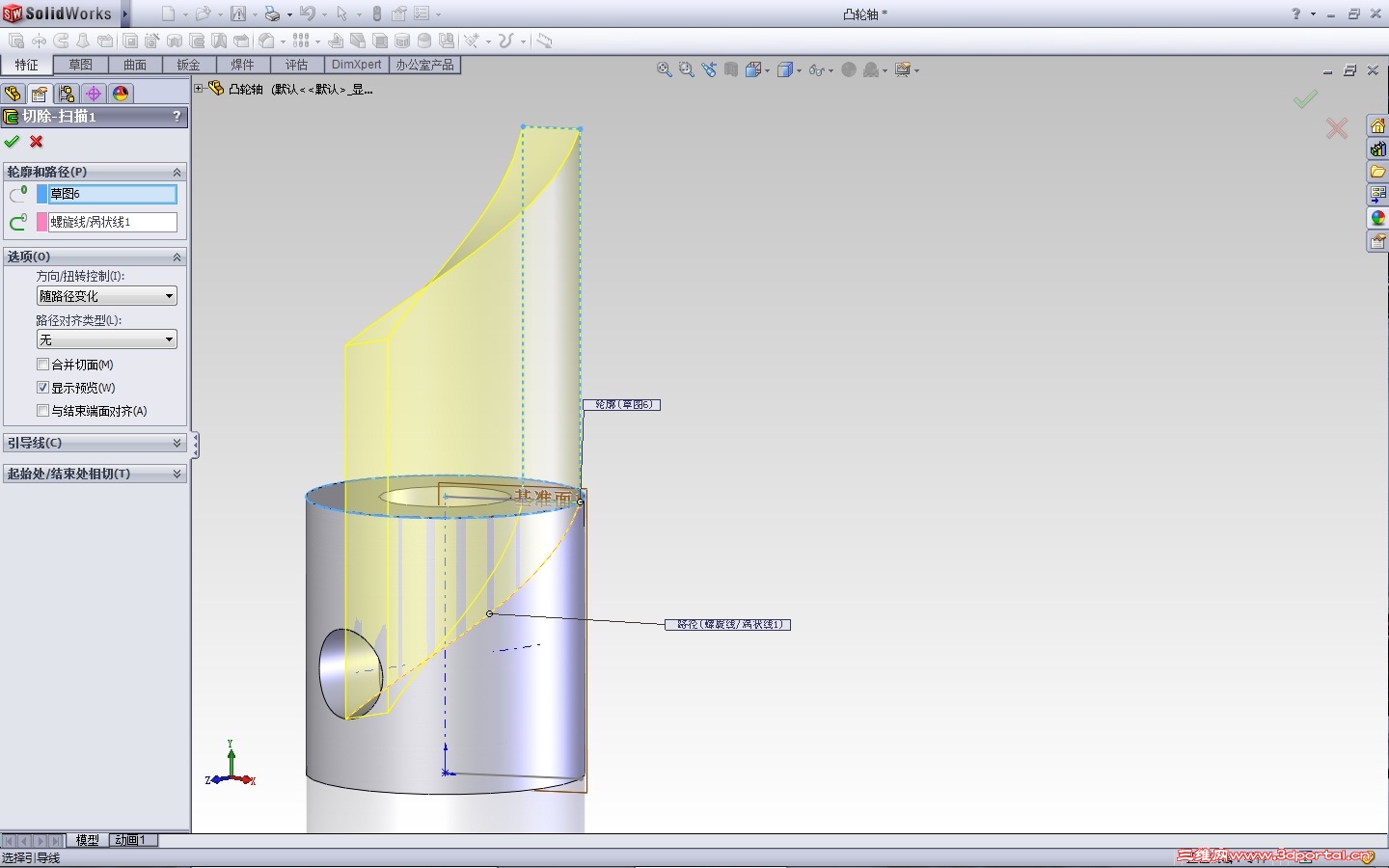The width and height of the screenshot is (1389, 868).
Task: Open the Design Library icon in the task pane
Action: click(x=1377, y=149)
